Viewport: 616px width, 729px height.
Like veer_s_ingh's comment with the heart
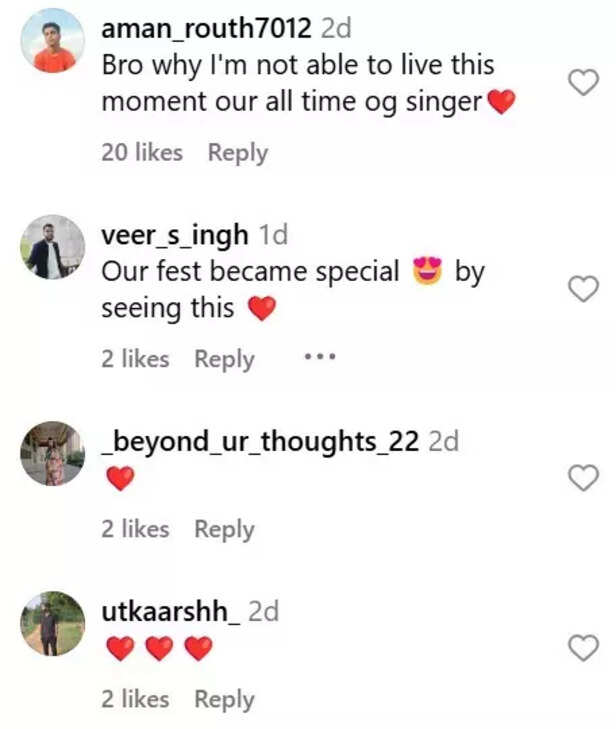[583, 290]
